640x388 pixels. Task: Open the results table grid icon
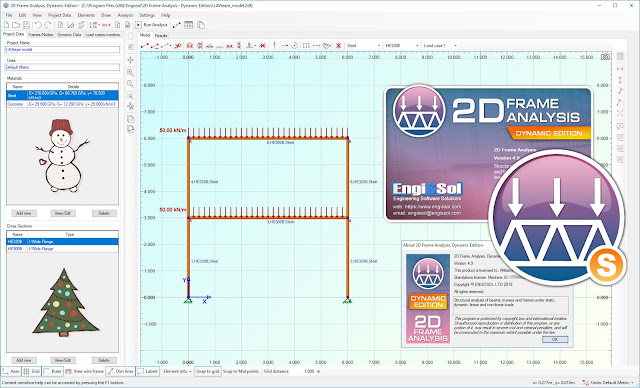(189, 25)
